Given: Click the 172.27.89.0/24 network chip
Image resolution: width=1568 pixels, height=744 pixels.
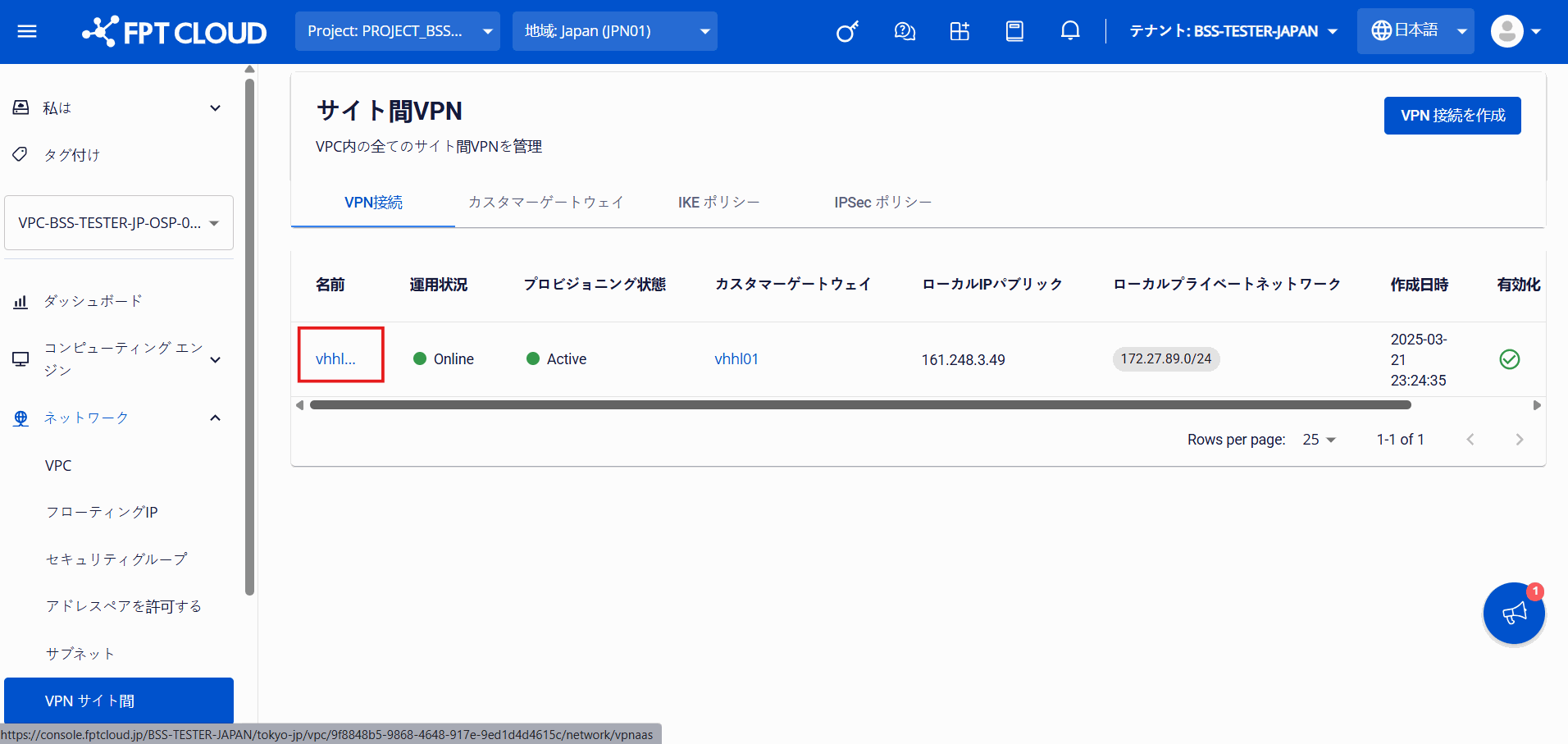Looking at the screenshot, I should [x=1165, y=358].
